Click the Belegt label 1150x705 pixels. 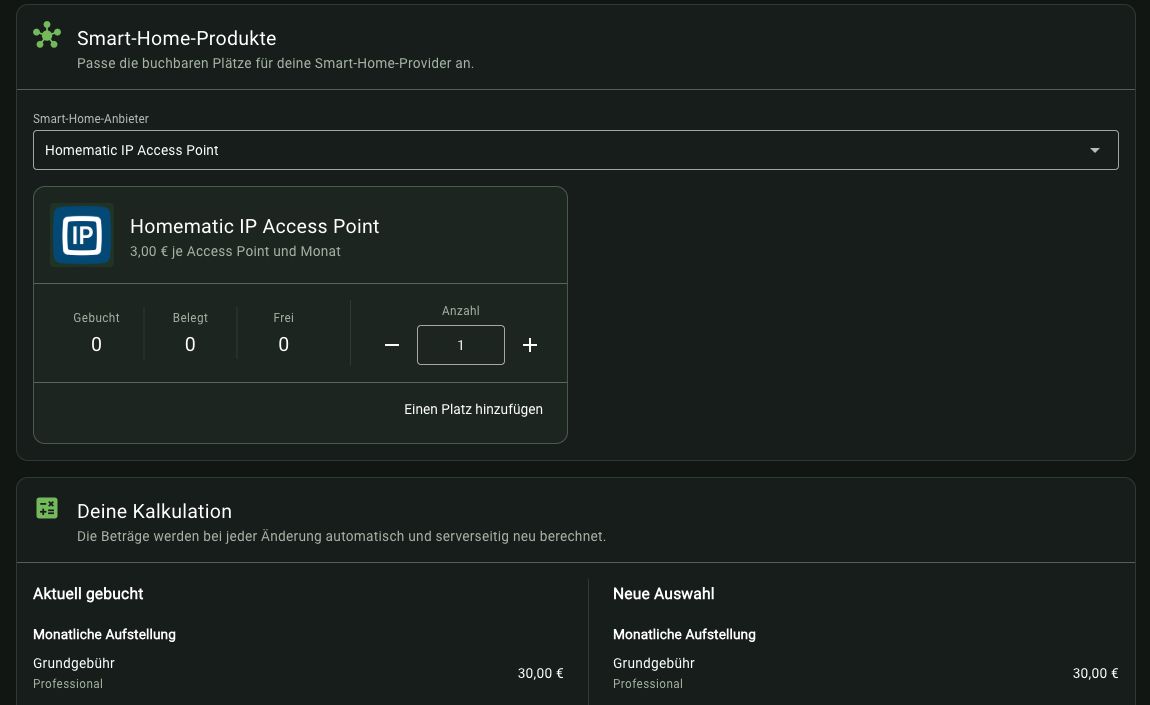point(190,318)
